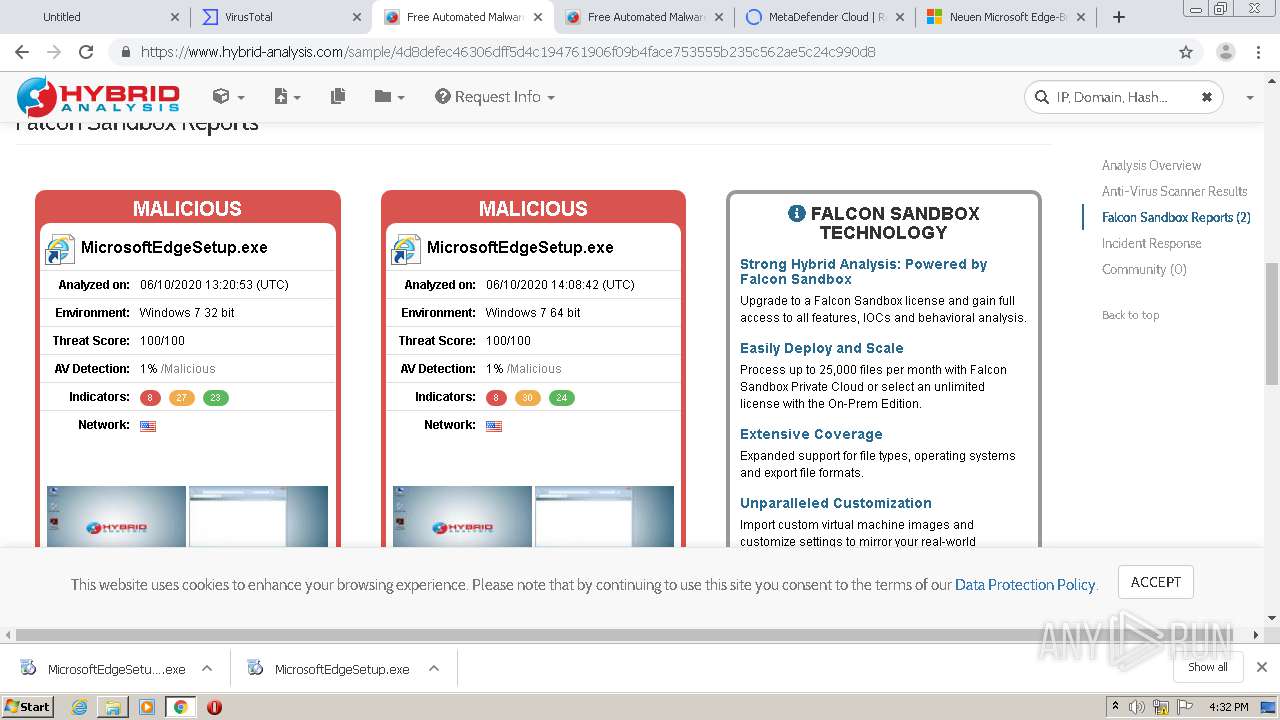The height and width of the screenshot is (720, 1280).
Task: Switch to the VirusTotal tab
Action: (x=280, y=17)
